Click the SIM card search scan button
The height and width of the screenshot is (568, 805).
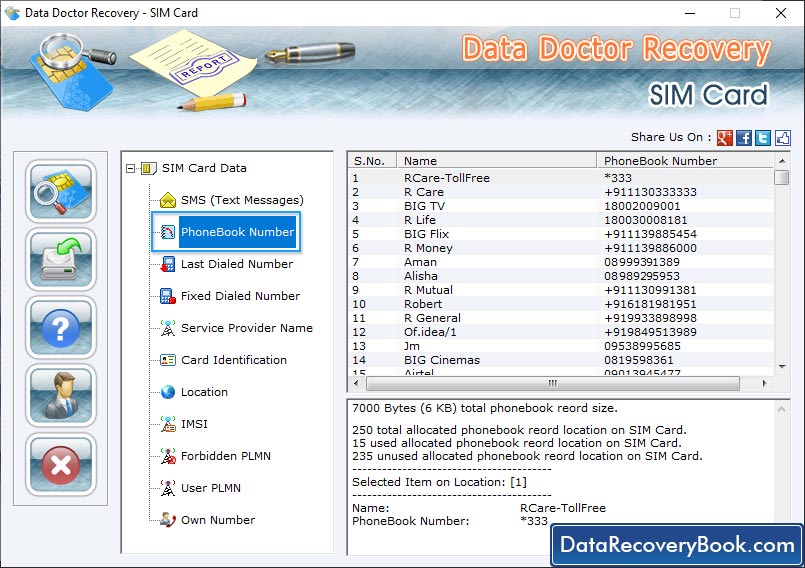[x=61, y=191]
